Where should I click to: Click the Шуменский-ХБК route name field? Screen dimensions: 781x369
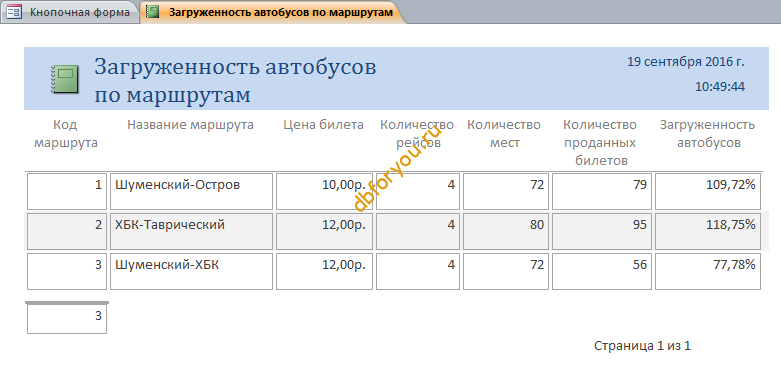tap(192, 271)
